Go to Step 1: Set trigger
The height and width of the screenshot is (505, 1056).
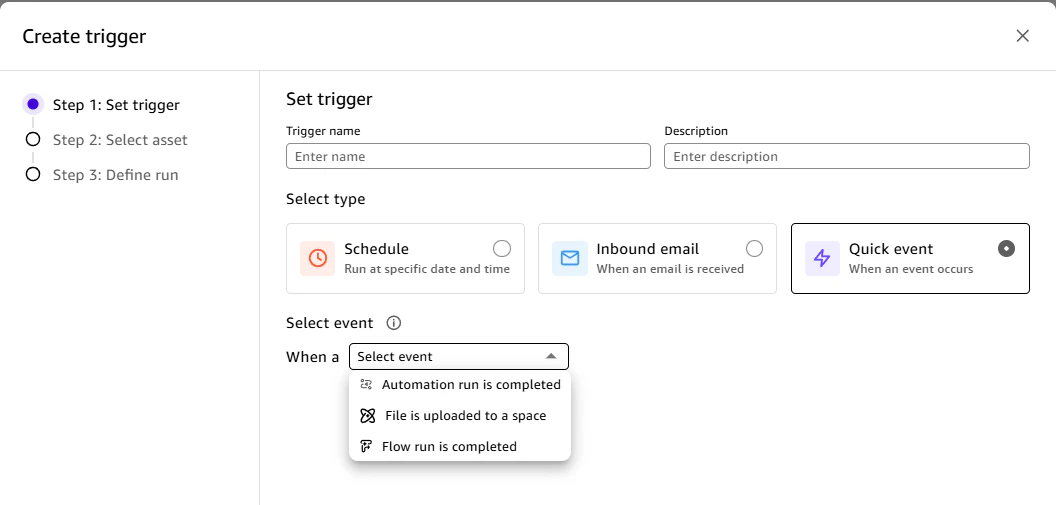(117, 105)
